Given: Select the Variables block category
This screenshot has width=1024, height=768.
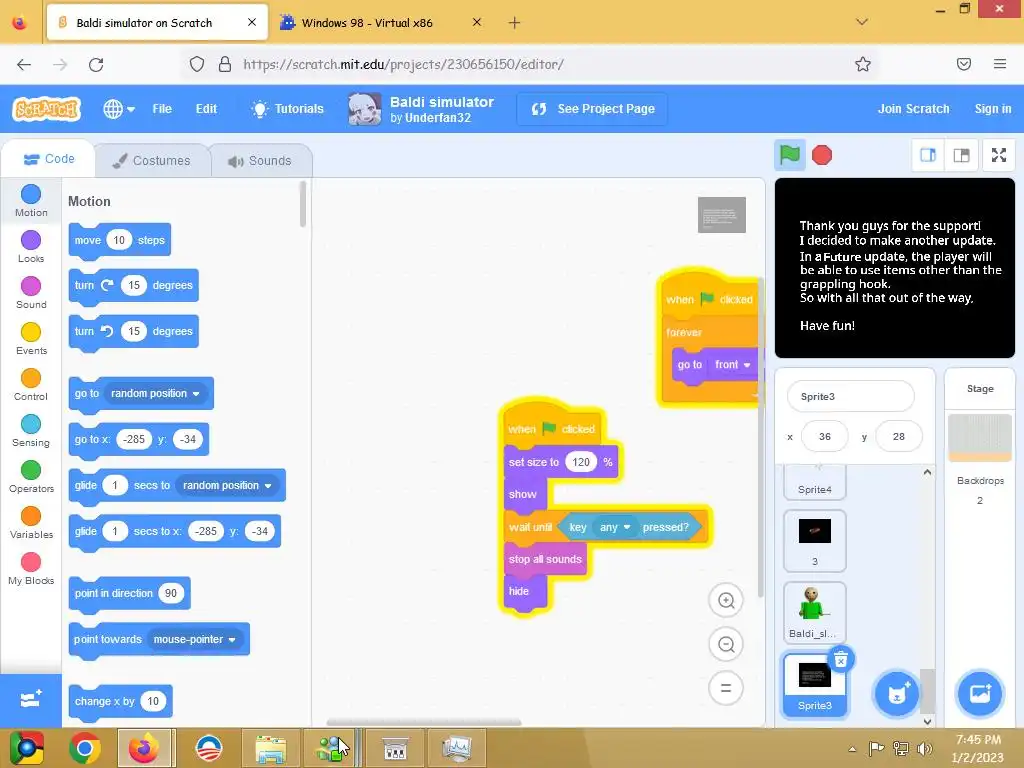Looking at the screenshot, I should pos(31,522).
